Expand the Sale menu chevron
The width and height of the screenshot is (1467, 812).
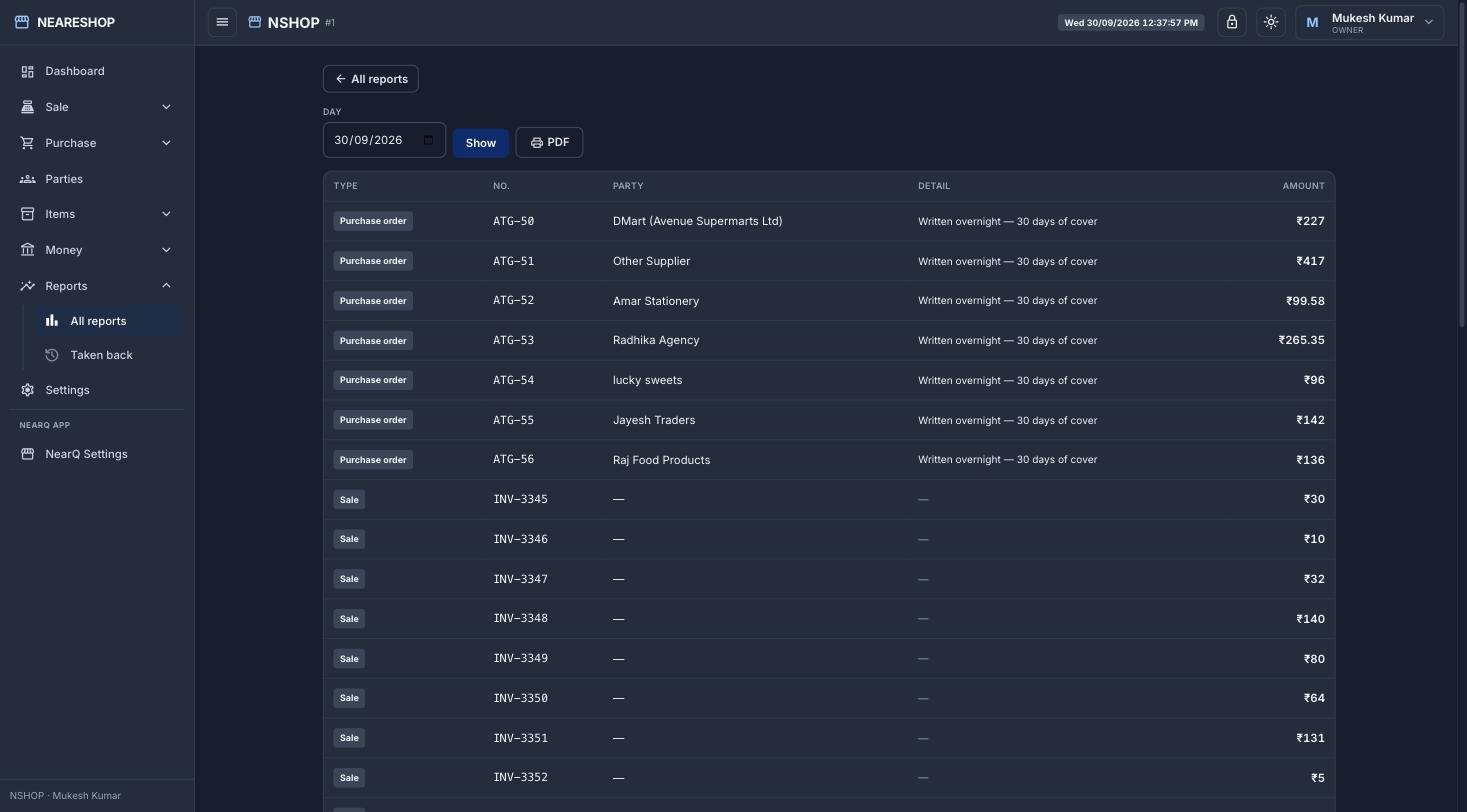pos(166,107)
